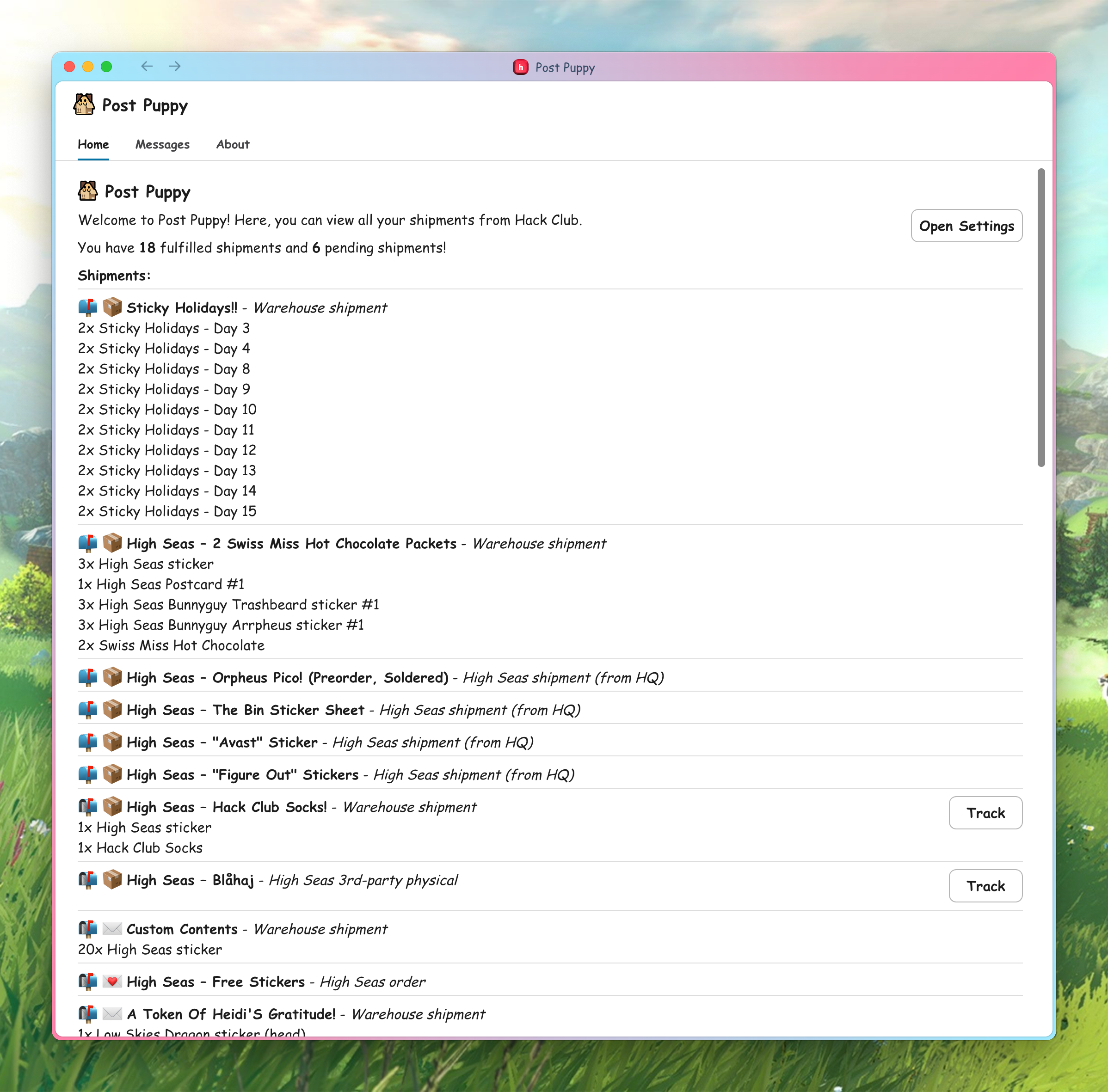
Task: Click envelope icon of Heidi's Gratitude shipment
Action: 112,1013
